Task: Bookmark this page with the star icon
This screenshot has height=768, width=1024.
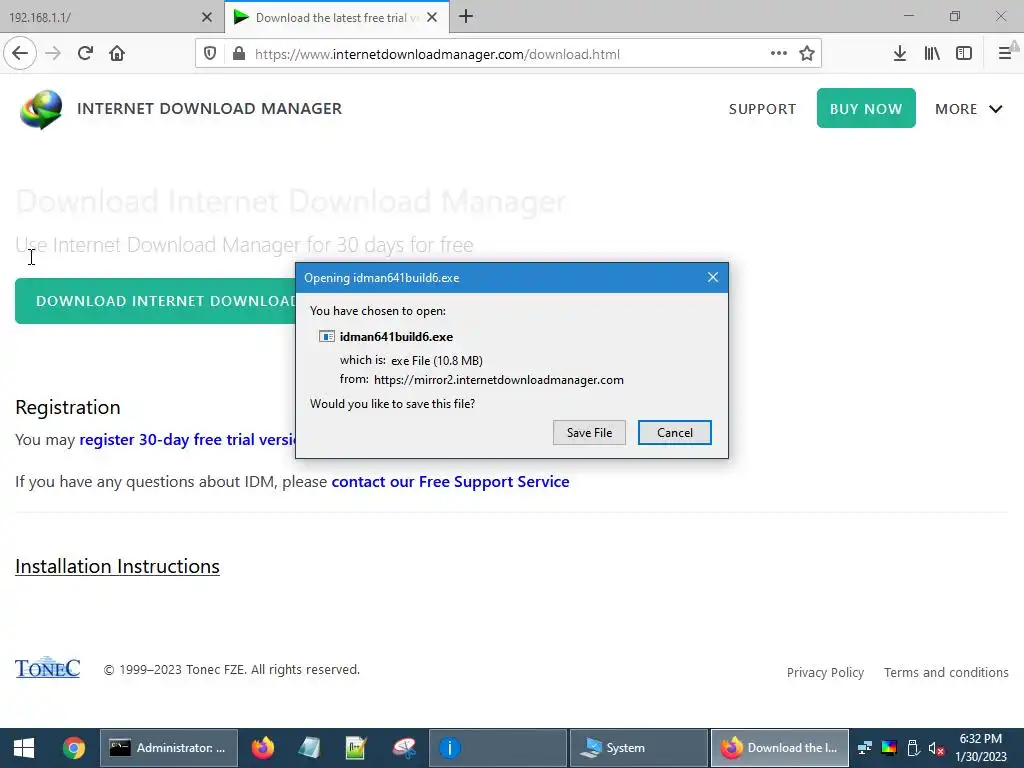Action: click(807, 54)
